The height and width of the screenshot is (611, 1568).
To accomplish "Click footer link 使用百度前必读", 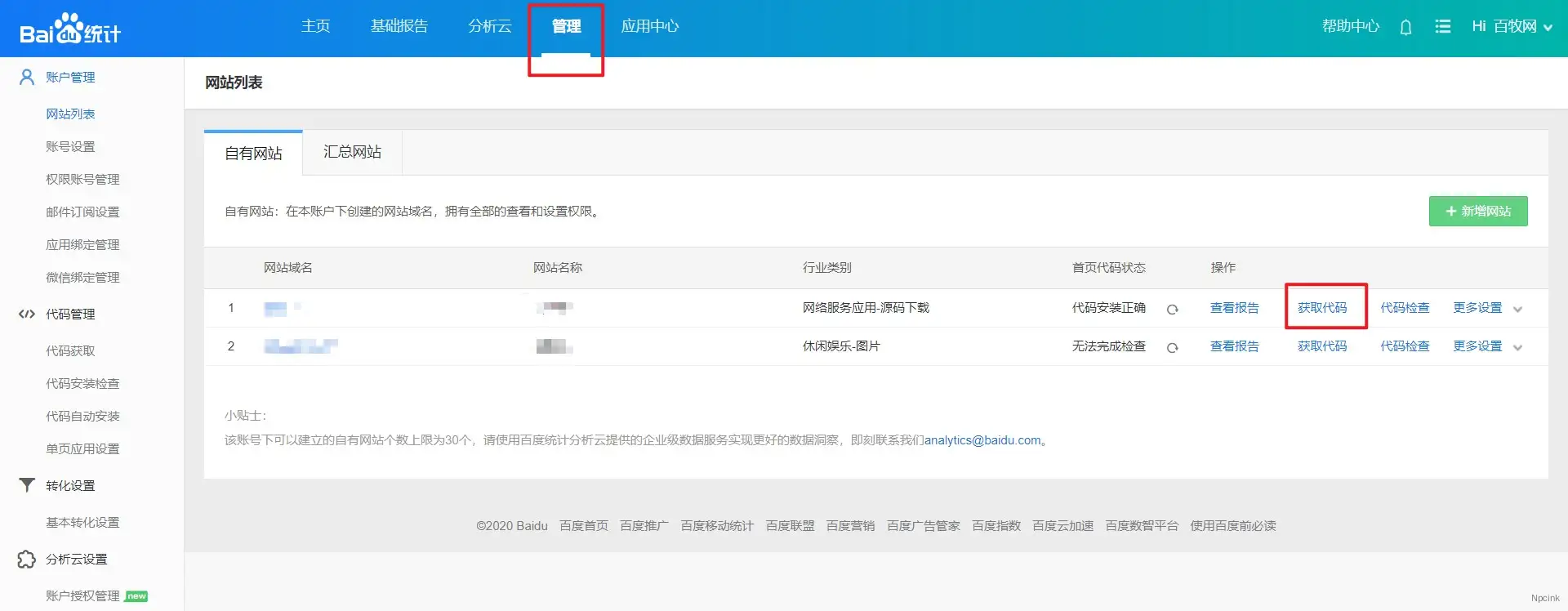I will [x=1233, y=526].
